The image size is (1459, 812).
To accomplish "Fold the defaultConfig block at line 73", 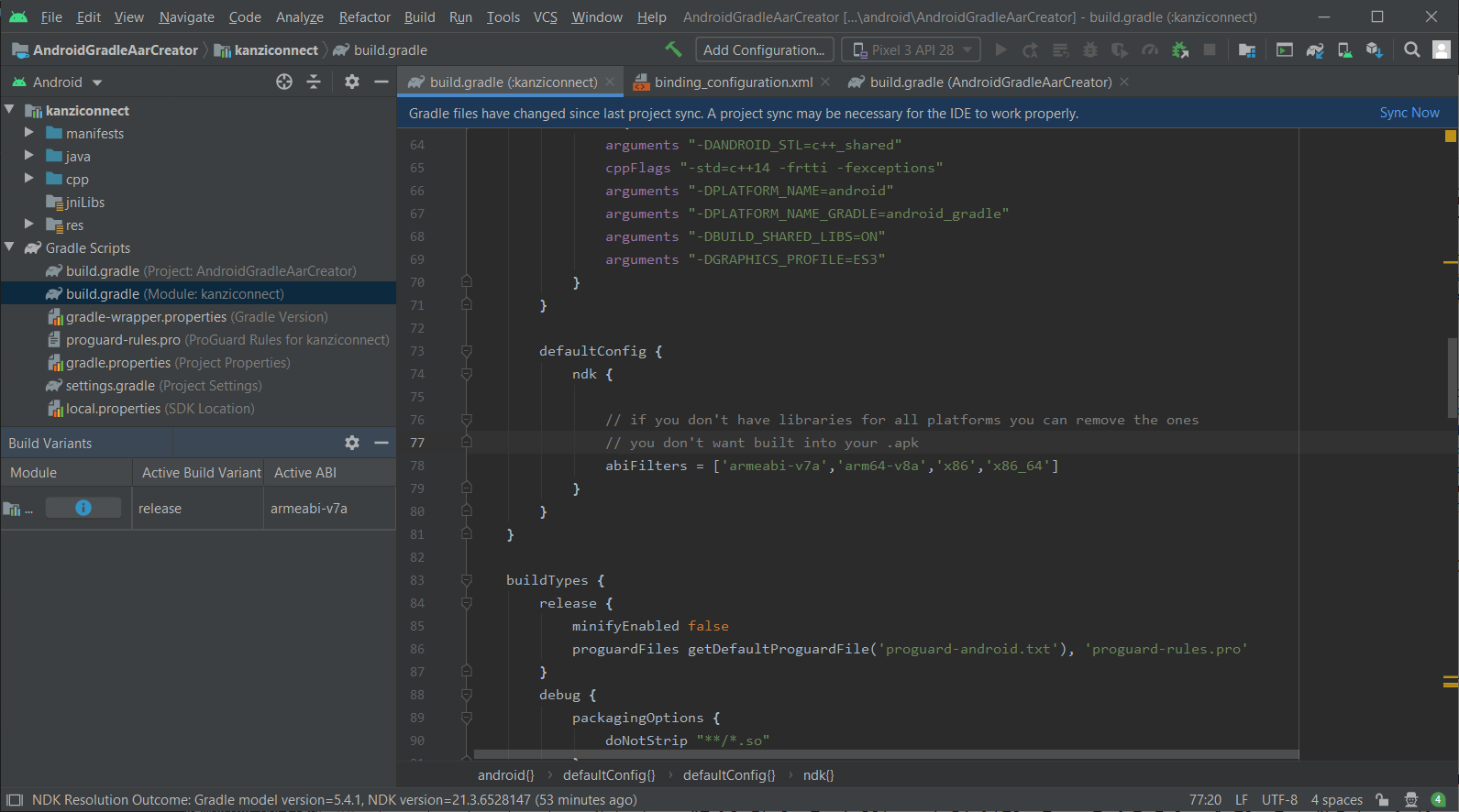I will coord(467,351).
